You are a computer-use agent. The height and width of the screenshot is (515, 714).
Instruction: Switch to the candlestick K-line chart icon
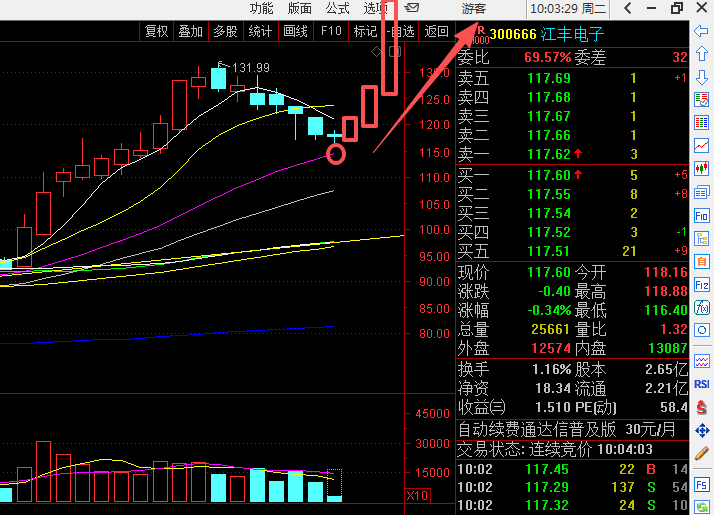point(701,168)
